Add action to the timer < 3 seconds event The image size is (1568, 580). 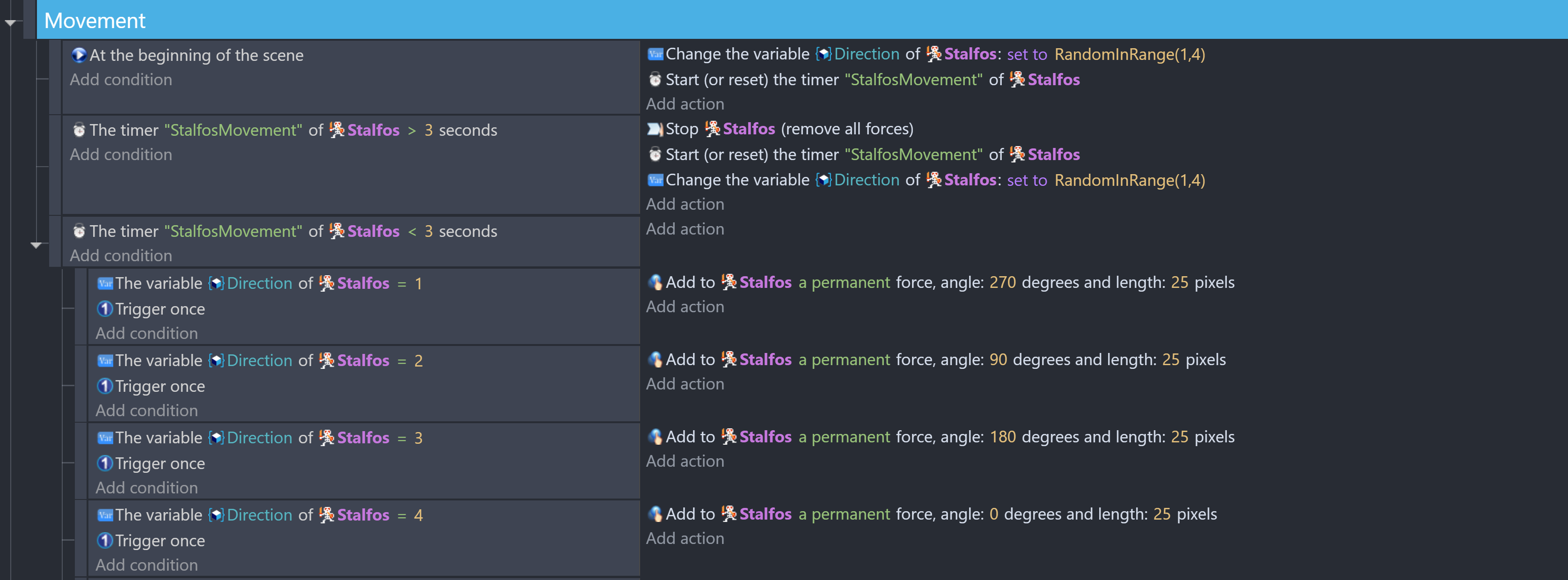(685, 229)
